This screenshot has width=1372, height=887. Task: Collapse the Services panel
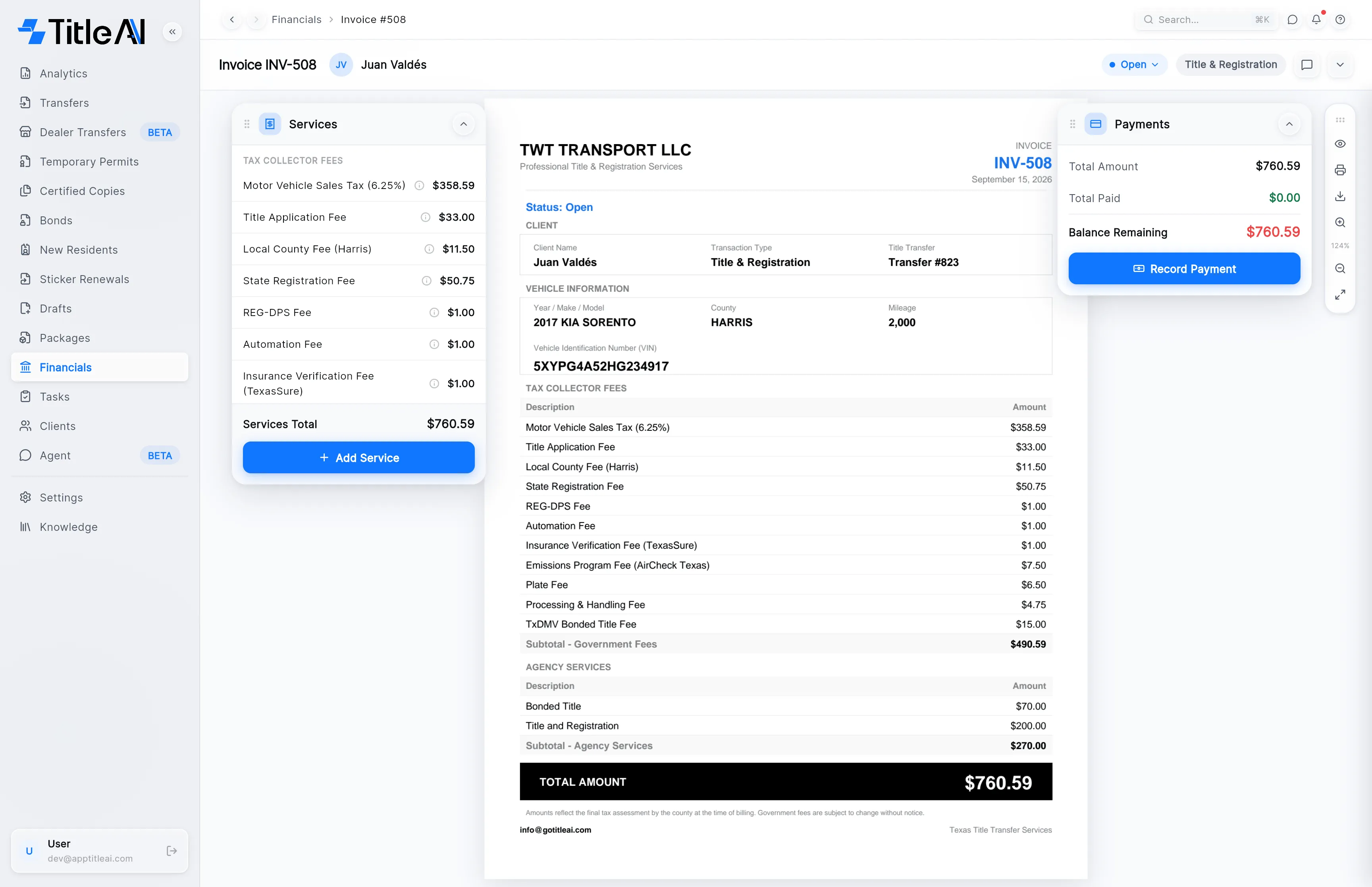463,124
